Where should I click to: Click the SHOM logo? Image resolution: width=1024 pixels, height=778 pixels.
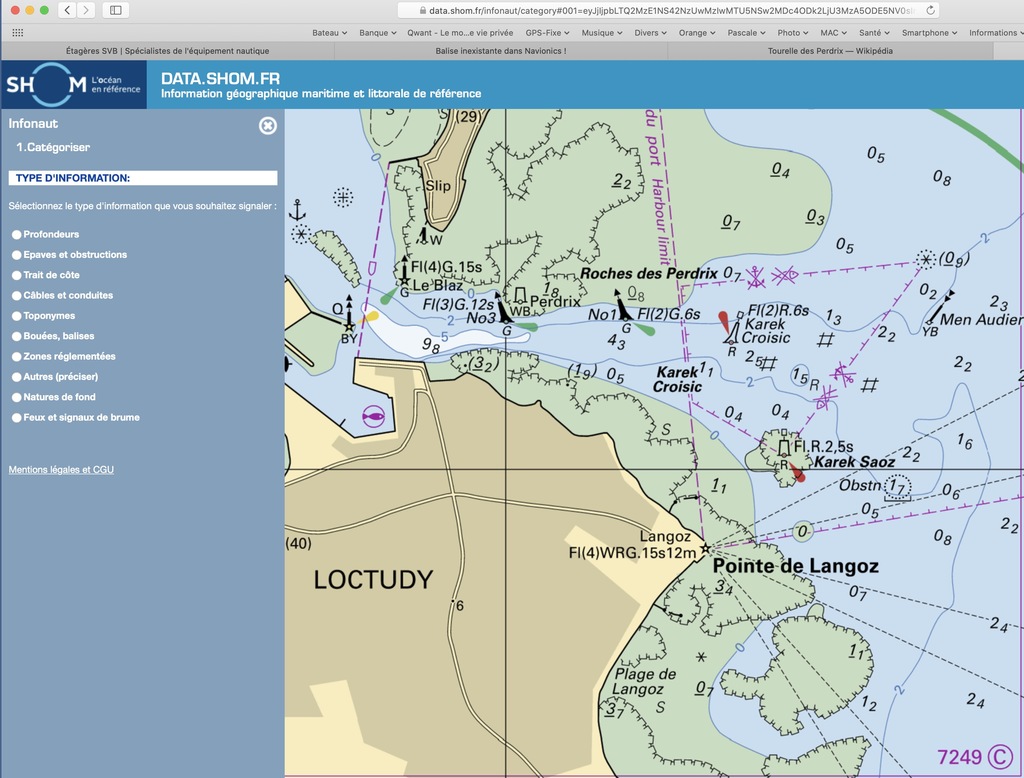(73, 84)
